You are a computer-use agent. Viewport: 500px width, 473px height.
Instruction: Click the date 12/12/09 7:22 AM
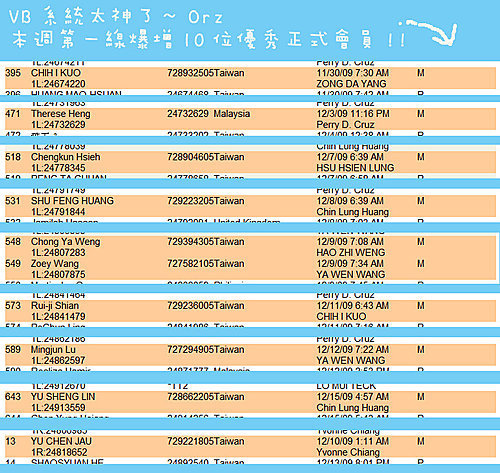click(353, 350)
